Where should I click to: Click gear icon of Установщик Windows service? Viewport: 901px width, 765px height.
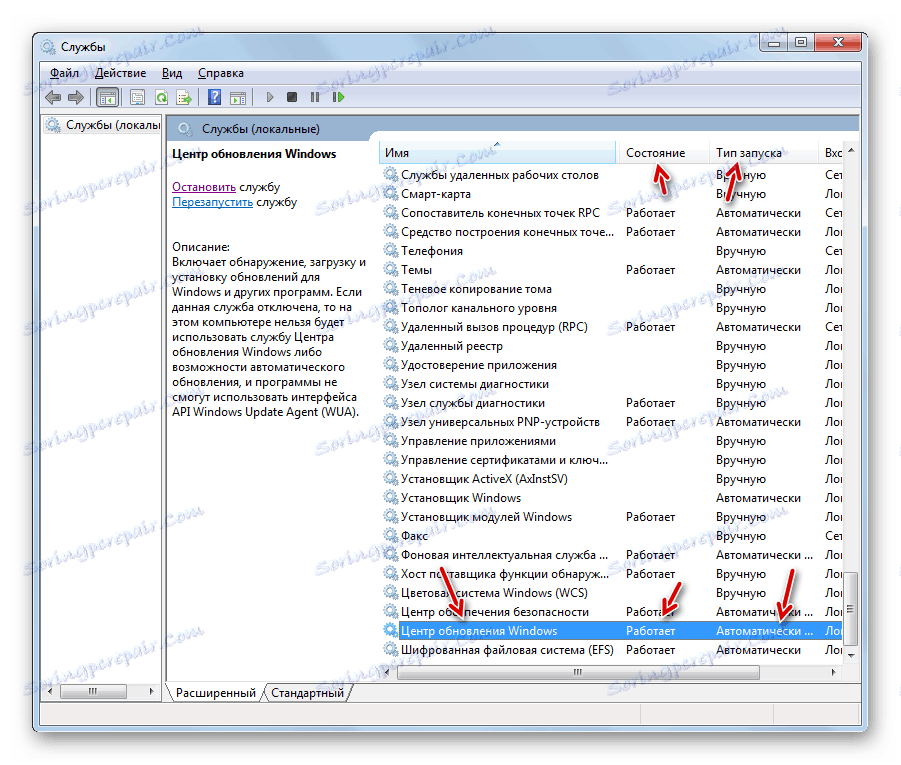click(x=391, y=498)
